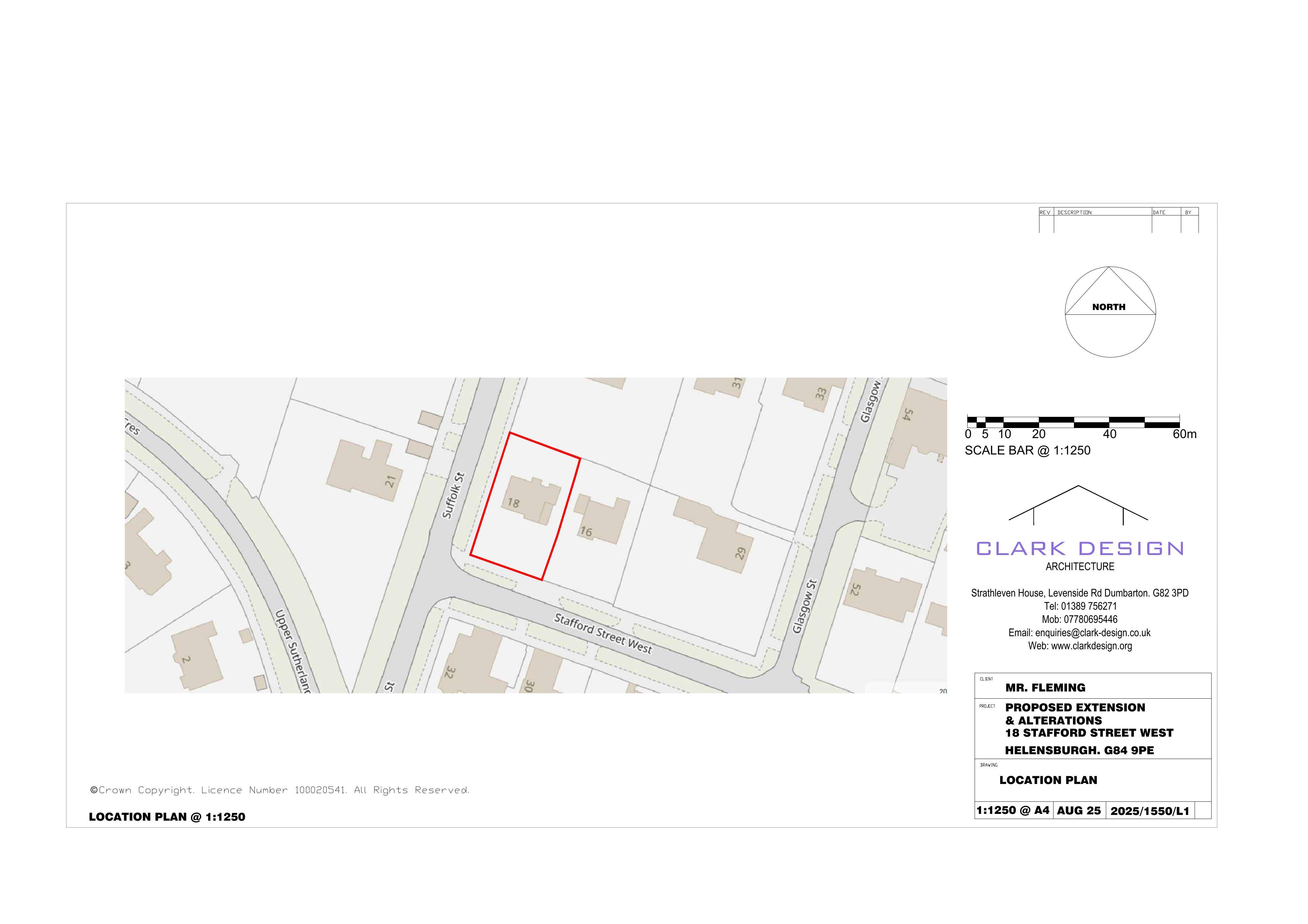Screen dimensions: 1308x924
Task: Click the 2025/1550/L1 drawing number
Action: [x=1150, y=811]
